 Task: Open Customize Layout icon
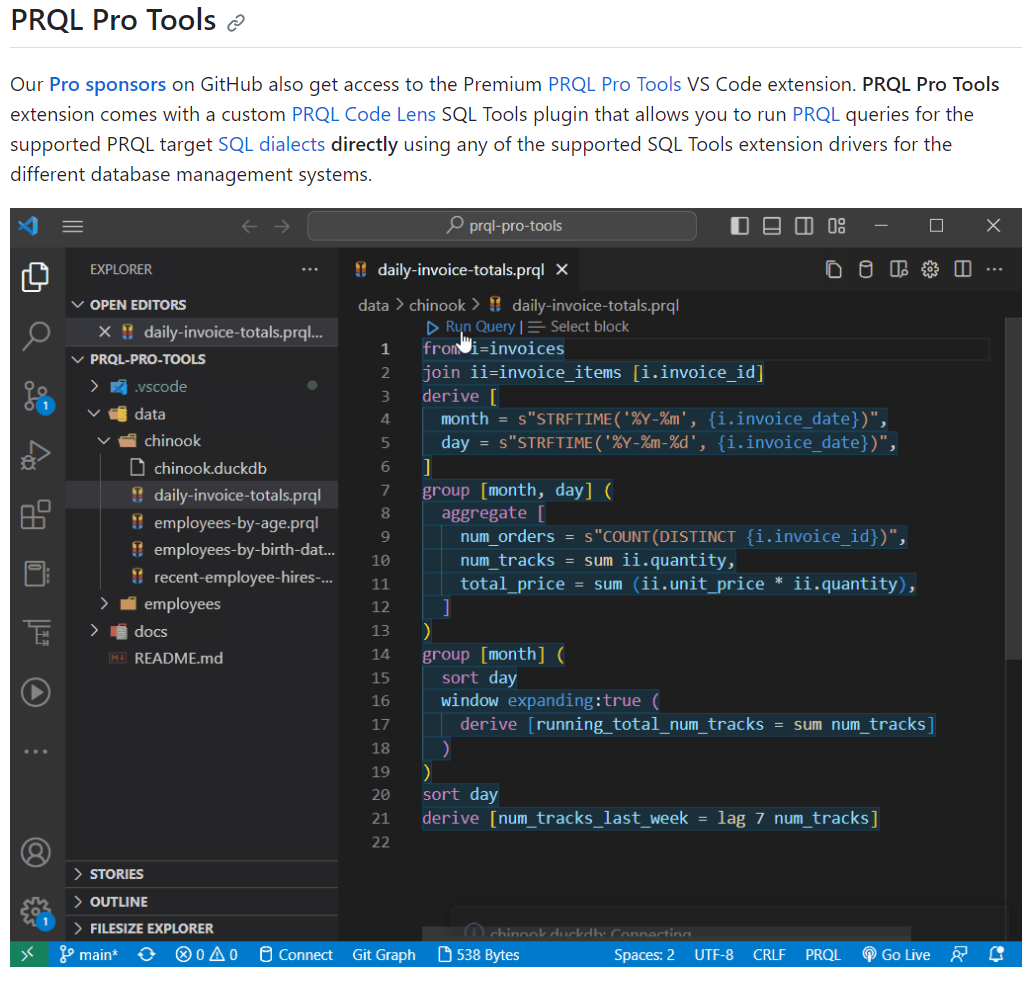click(x=836, y=226)
